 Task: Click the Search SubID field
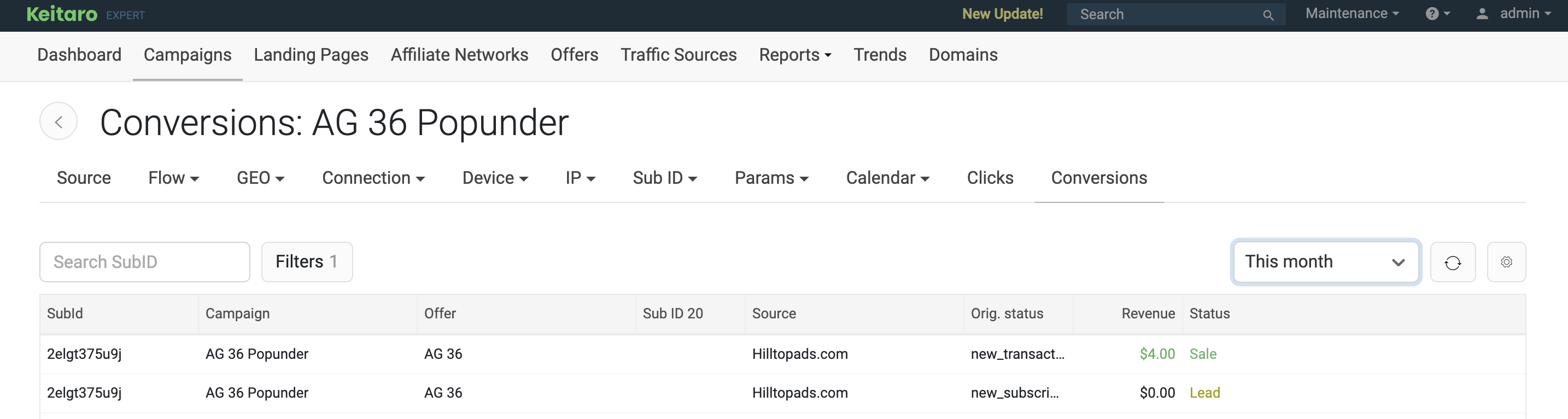click(x=145, y=262)
